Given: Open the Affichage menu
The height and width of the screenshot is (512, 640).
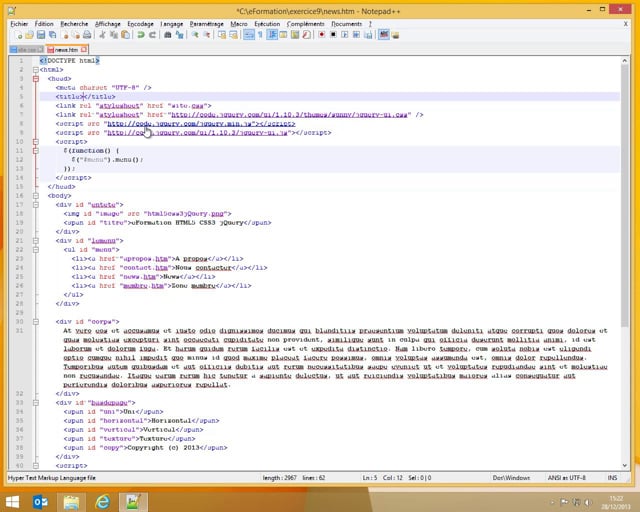Looking at the screenshot, I should click(108, 24).
